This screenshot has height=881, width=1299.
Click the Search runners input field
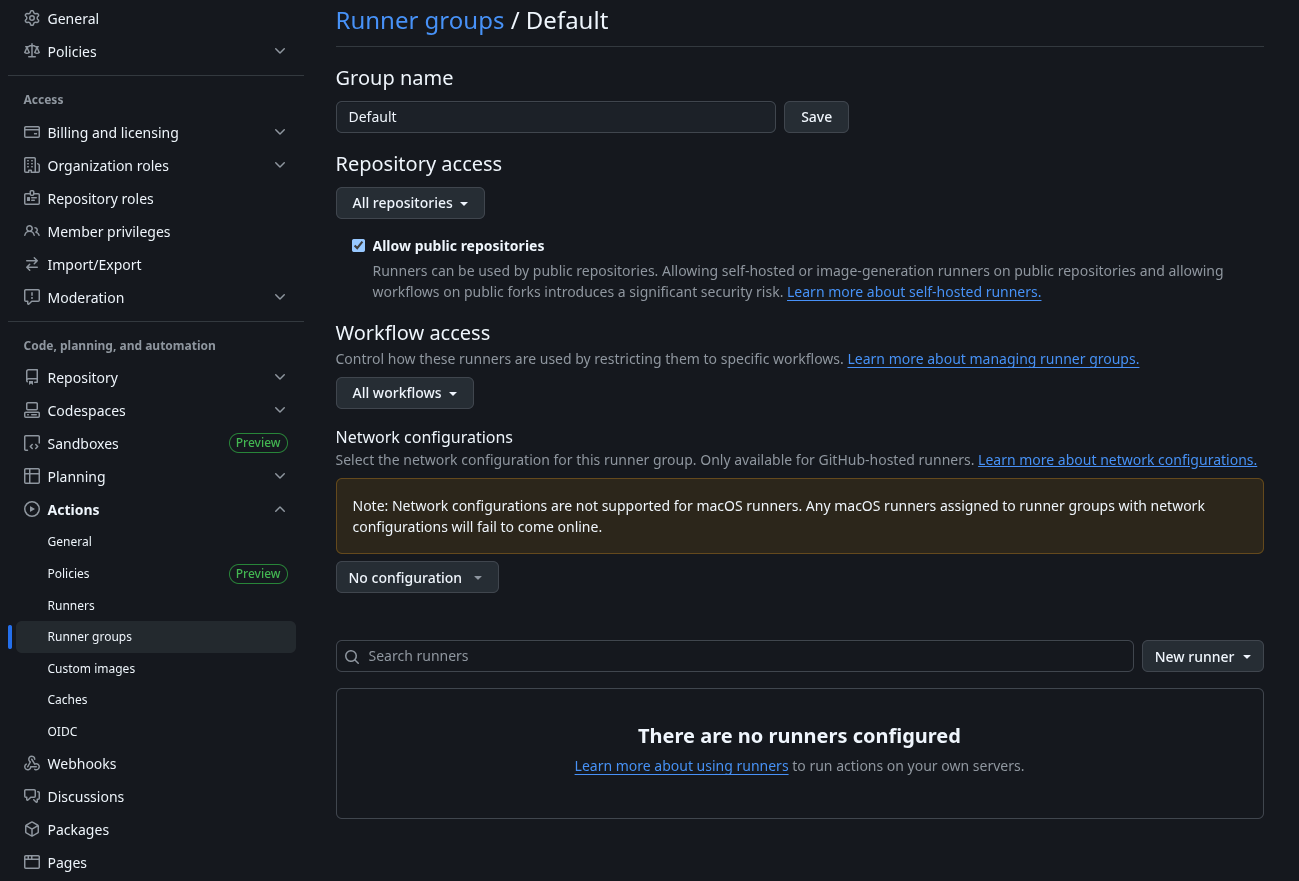[x=735, y=656]
